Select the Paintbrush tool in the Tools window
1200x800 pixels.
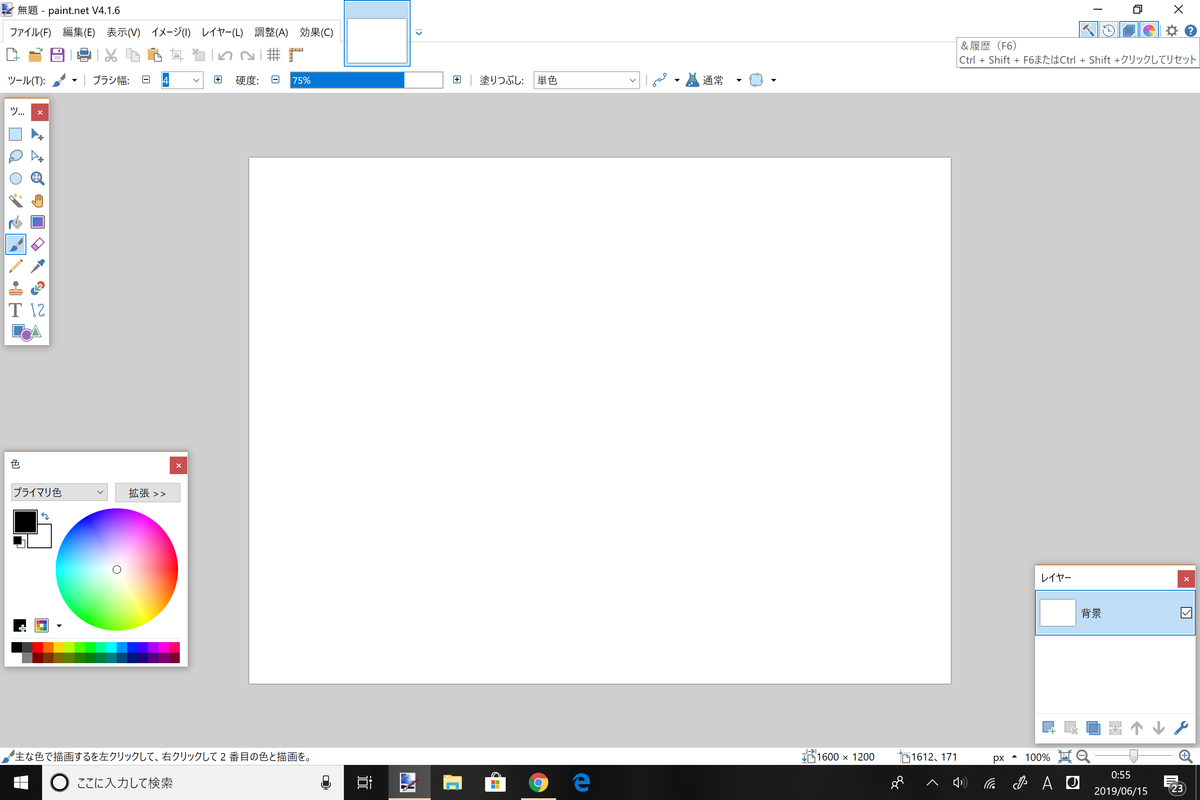16,244
